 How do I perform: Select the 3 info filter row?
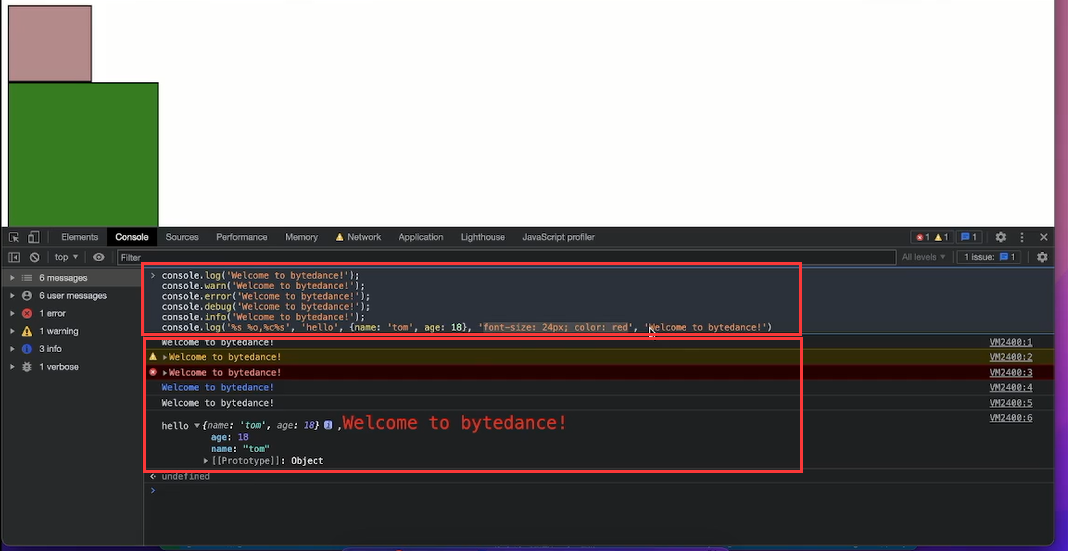[x=72, y=349]
